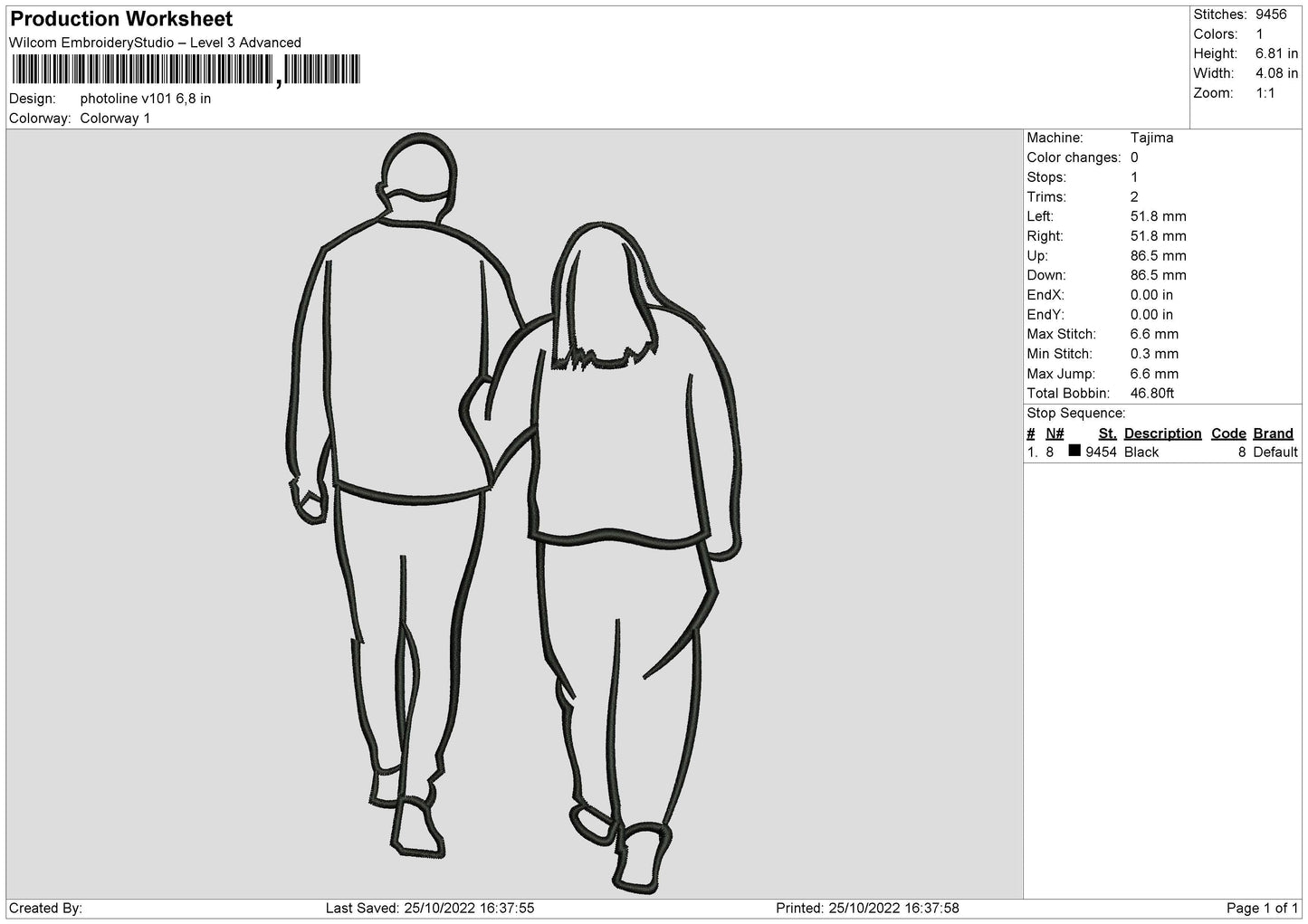Click the Max Stitch value 6.6 mm
1308x924 pixels.
point(1154,334)
